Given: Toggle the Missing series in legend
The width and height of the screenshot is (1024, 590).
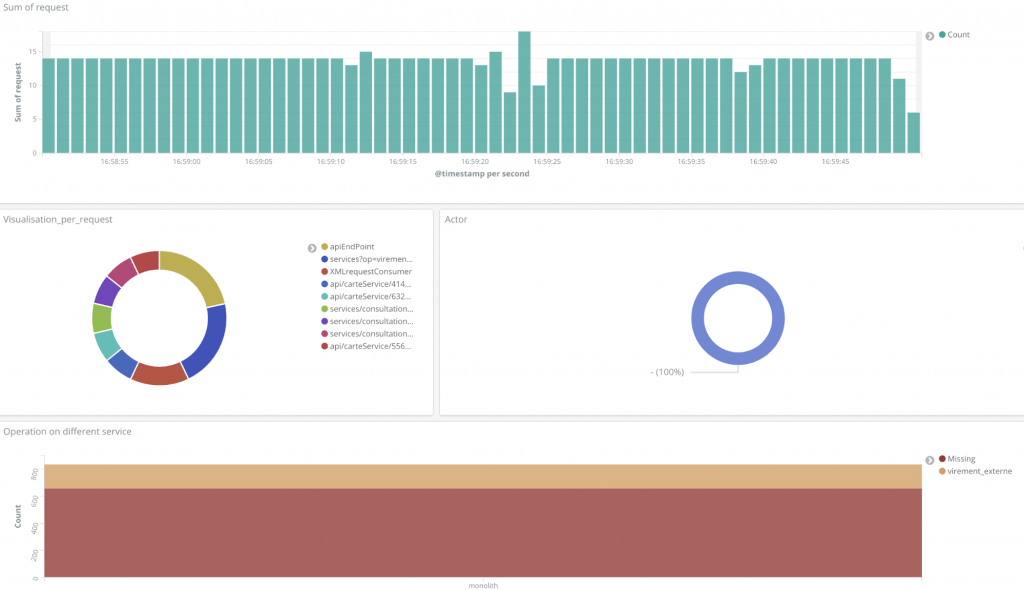Looking at the screenshot, I should (x=960, y=459).
